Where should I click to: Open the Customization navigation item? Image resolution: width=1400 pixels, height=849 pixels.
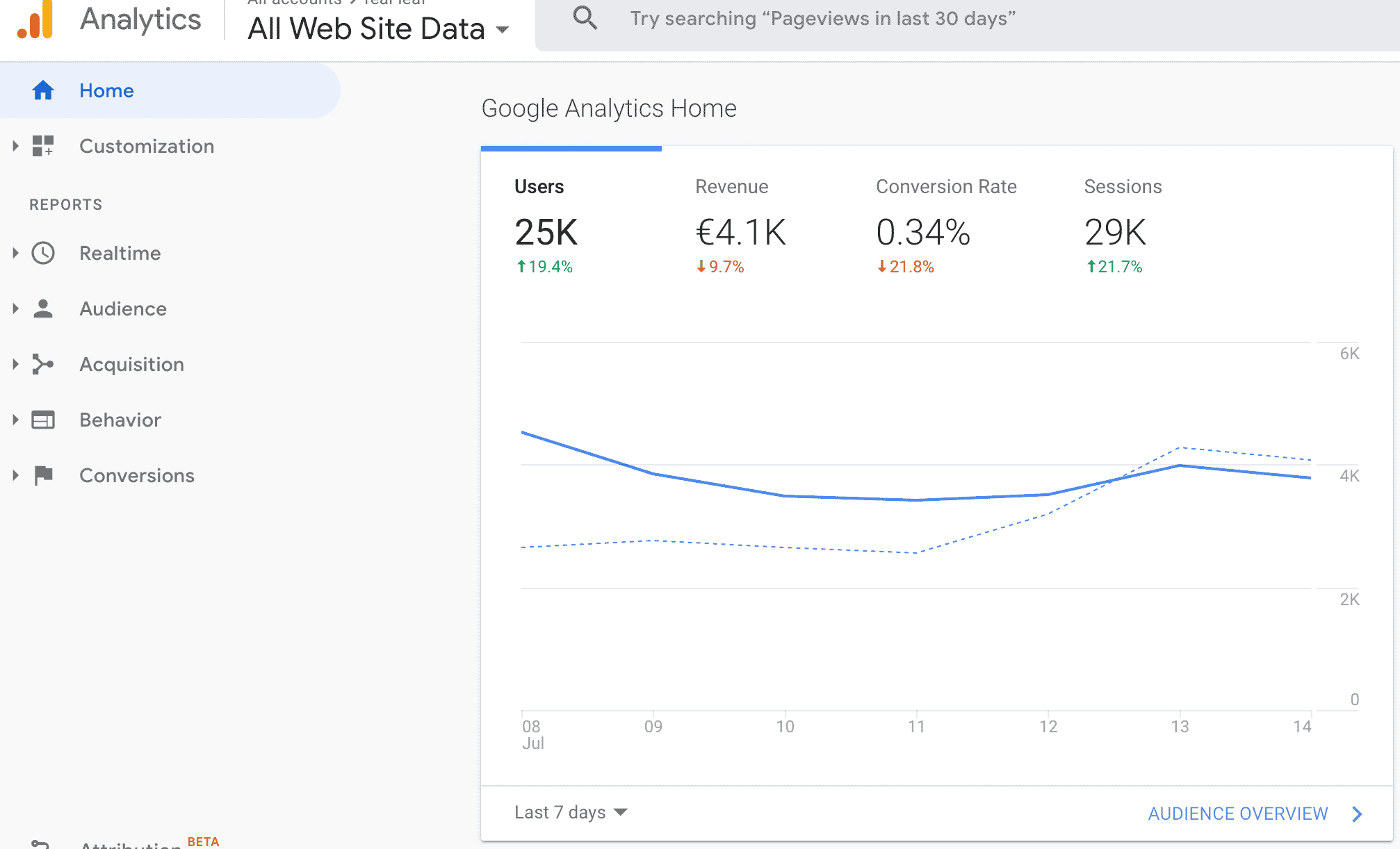(x=147, y=146)
